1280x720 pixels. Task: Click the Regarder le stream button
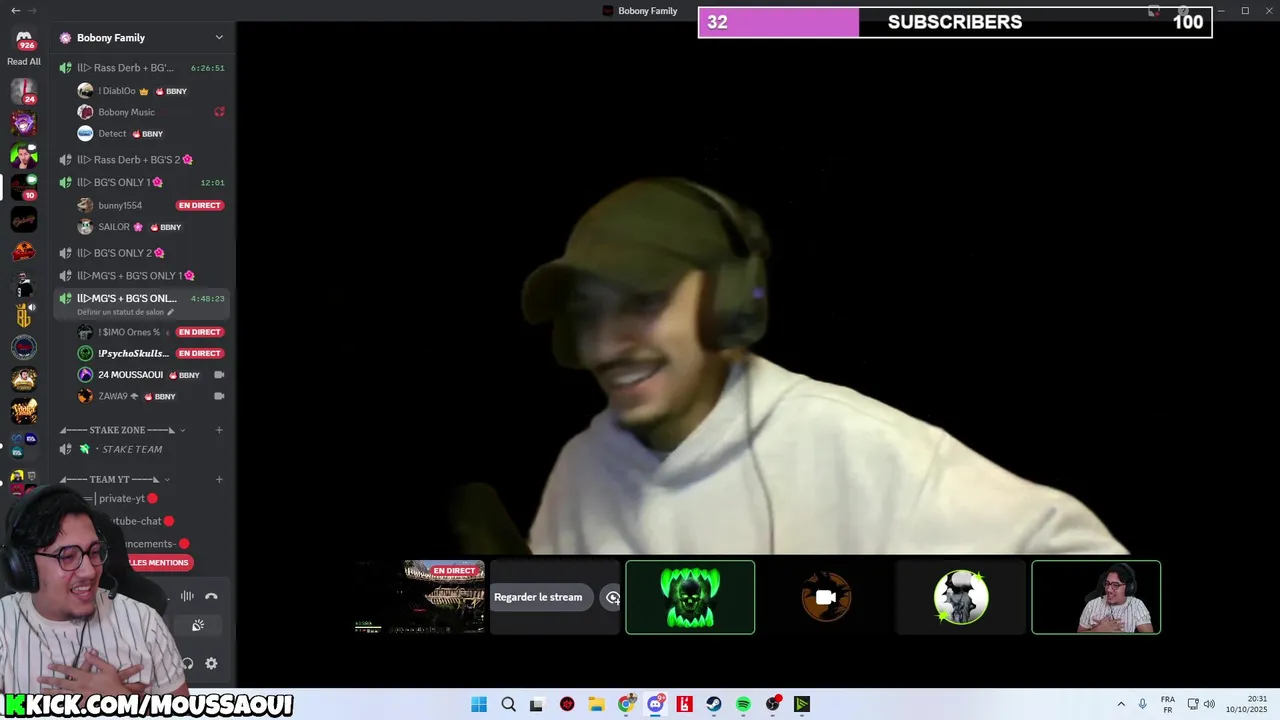tap(538, 597)
